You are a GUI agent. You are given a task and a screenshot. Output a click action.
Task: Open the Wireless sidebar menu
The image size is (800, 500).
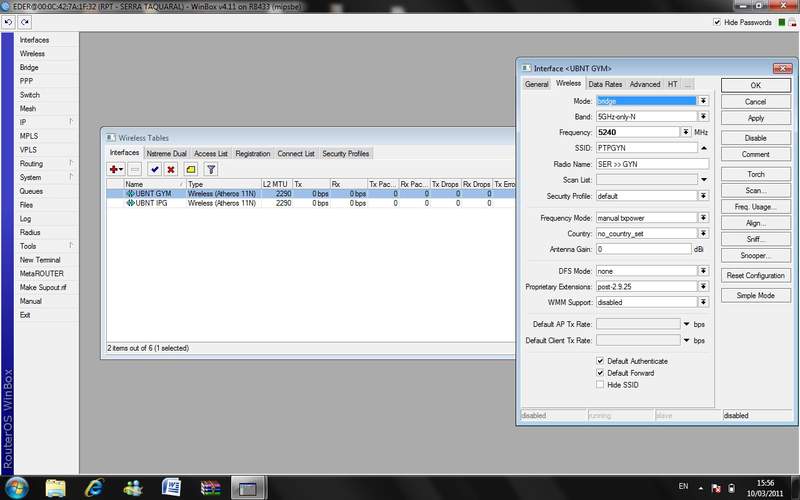(32, 54)
